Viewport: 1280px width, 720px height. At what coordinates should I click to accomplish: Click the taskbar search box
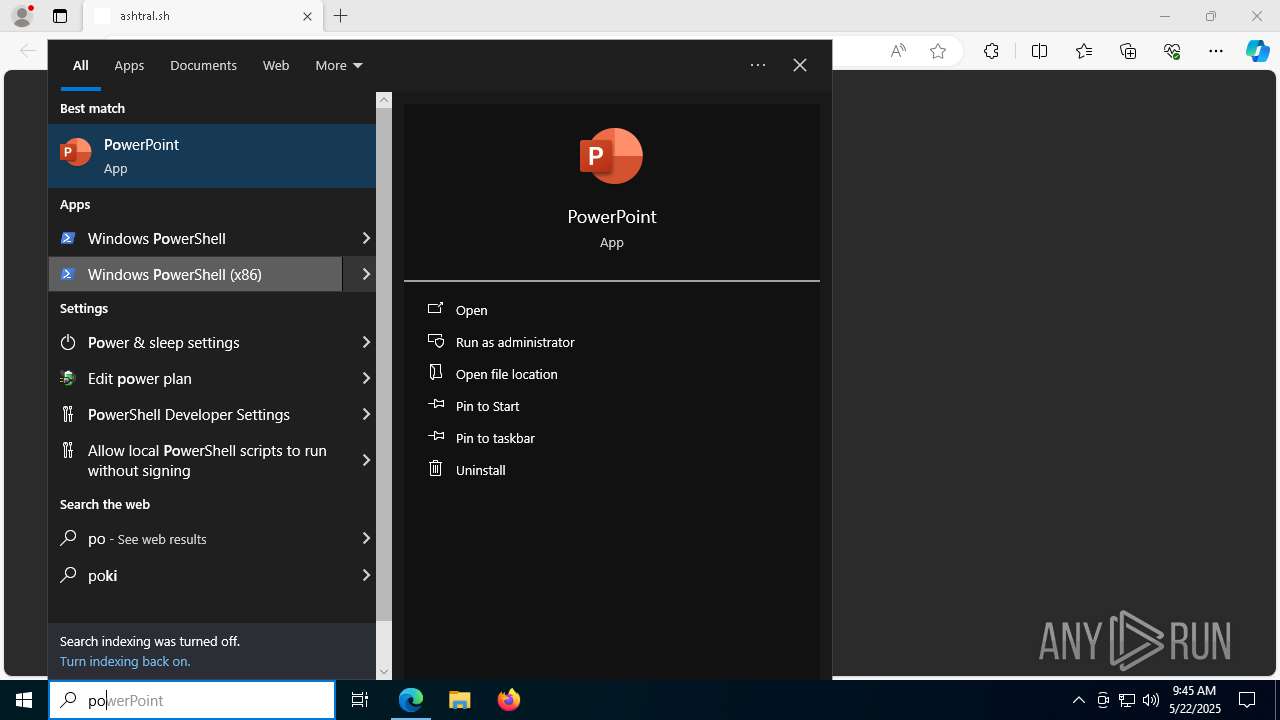point(192,700)
